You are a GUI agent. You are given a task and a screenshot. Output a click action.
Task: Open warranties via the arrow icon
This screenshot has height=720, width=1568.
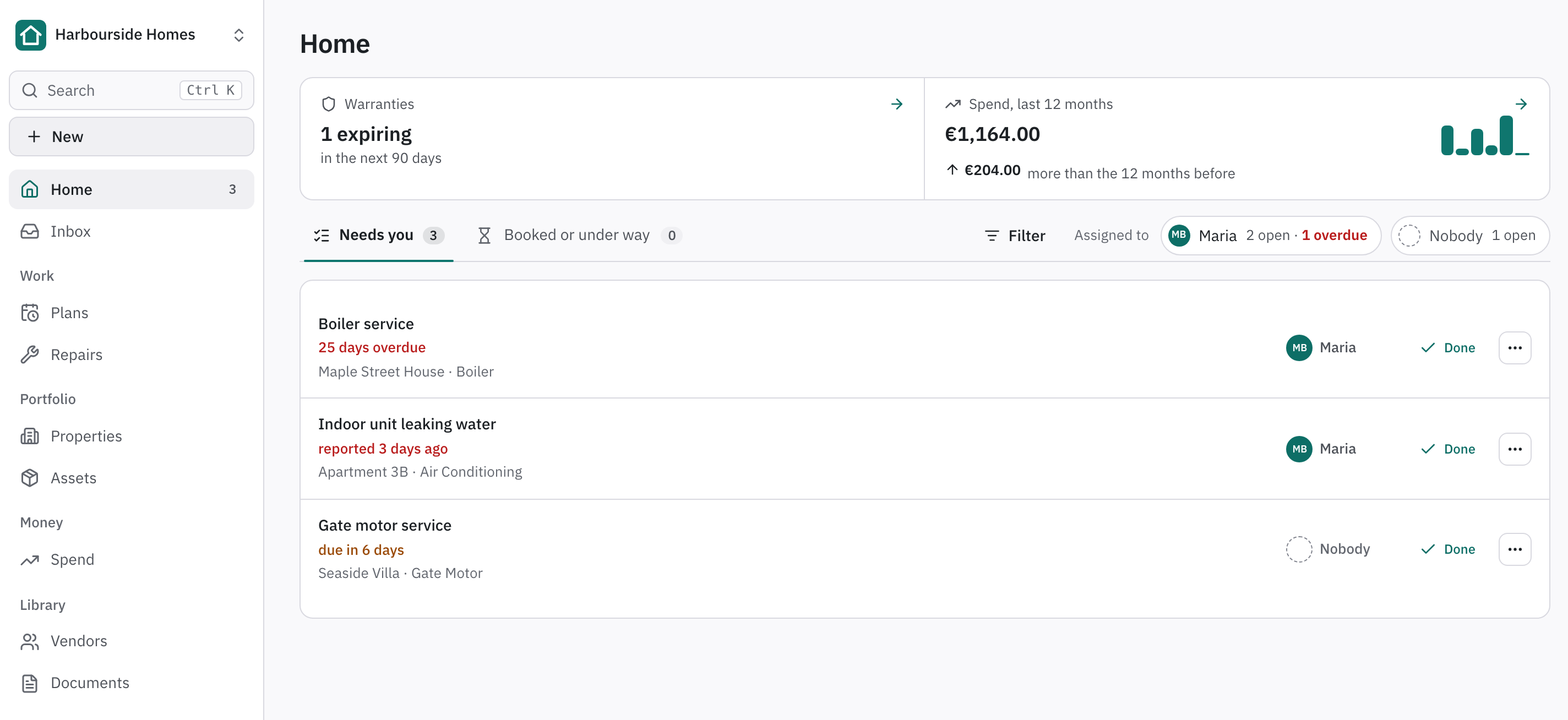click(x=897, y=104)
